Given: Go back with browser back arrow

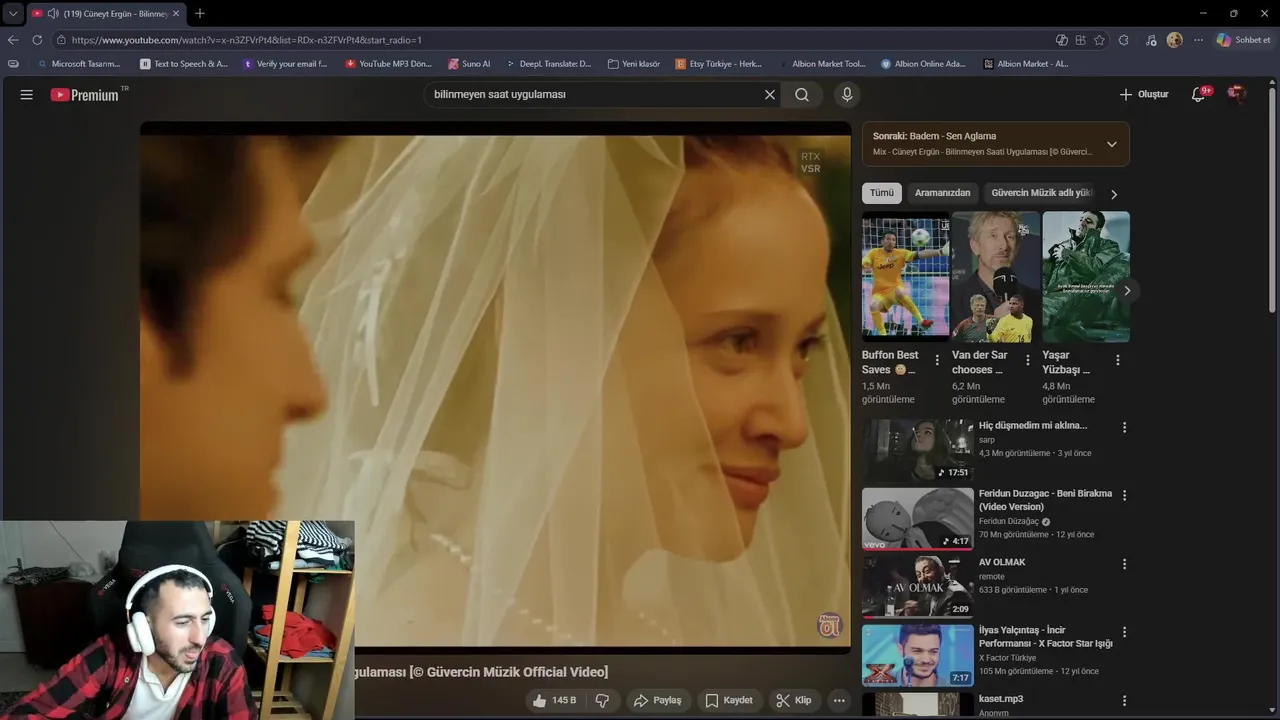Looking at the screenshot, I should (x=13, y=40).
